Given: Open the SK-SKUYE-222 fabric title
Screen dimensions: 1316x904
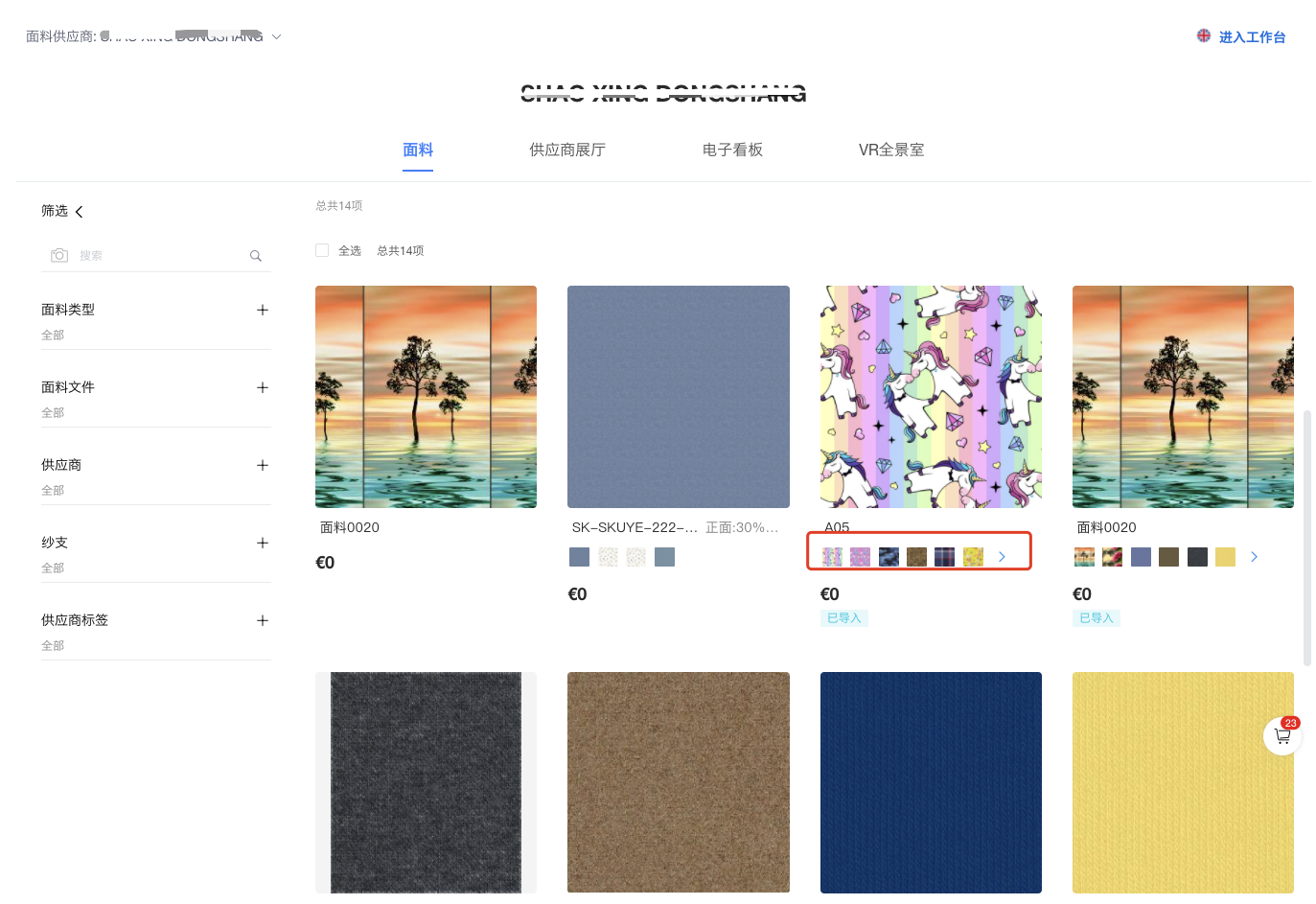Looking at the screenshot, I should pos(634,527).
